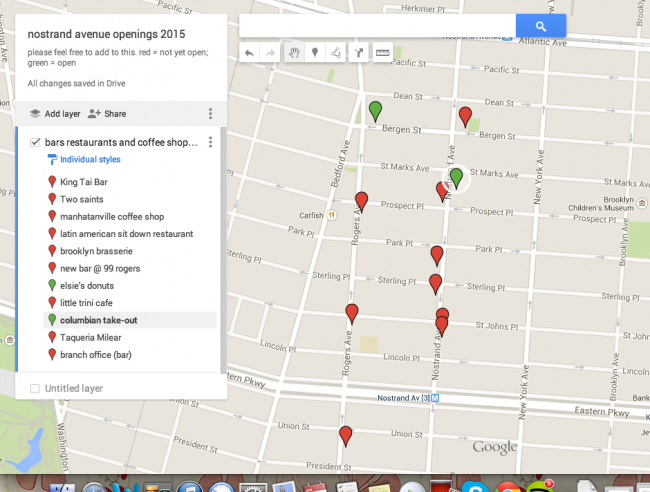650x492 pixels.
Task: Click the red pin at Bergen St and Nostrand
Action: click(465, 116)
